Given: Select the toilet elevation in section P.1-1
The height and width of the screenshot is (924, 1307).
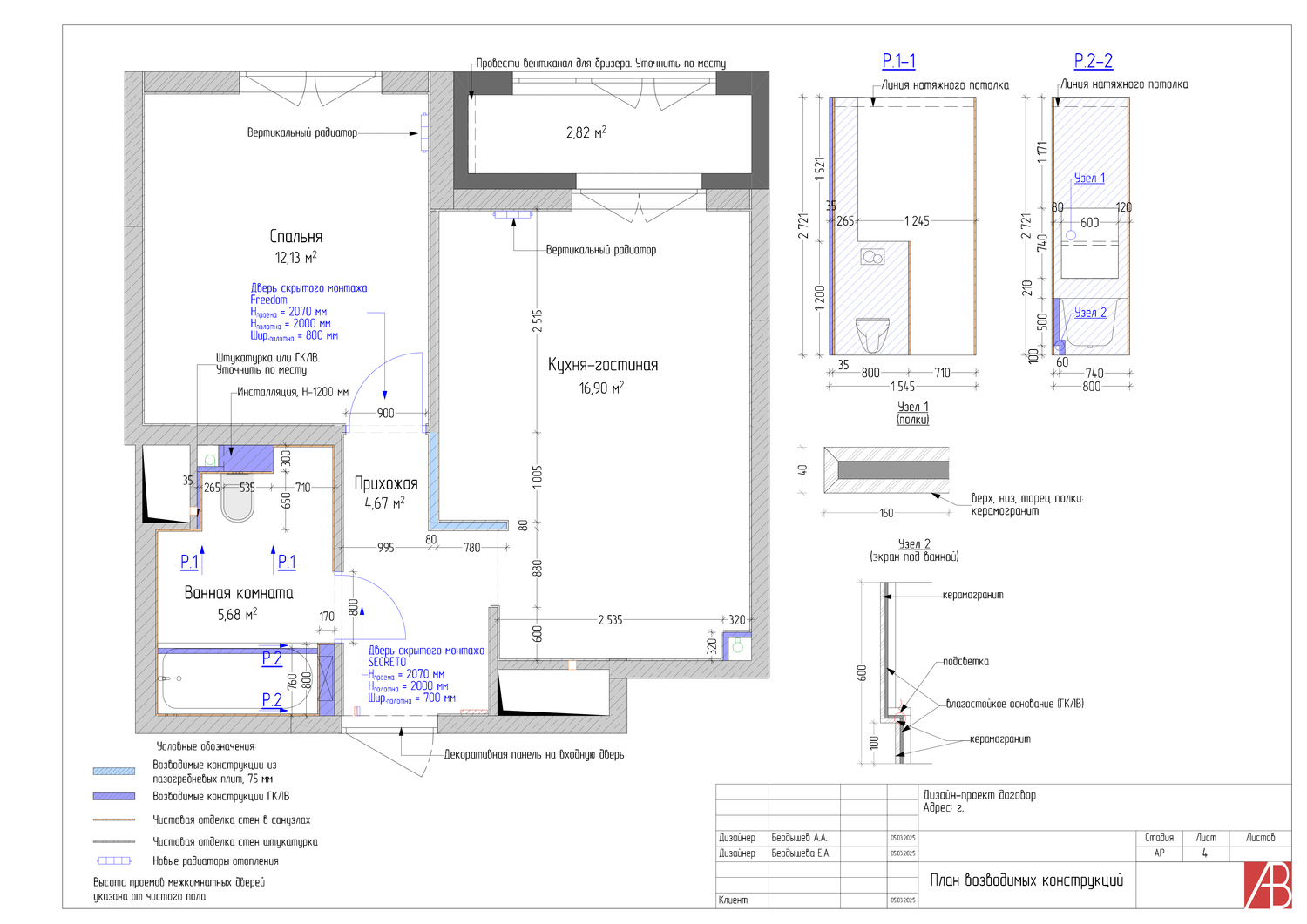Looking at the screenshot, I should point(872,334).
